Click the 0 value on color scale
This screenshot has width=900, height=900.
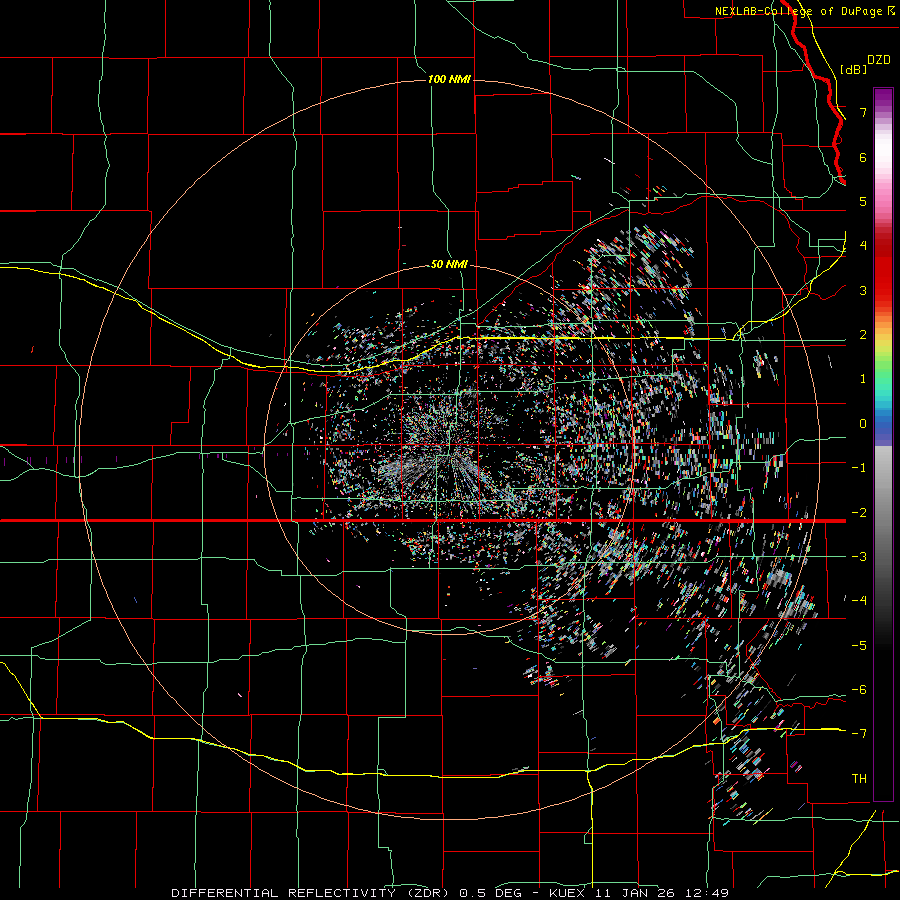[863, 423]
